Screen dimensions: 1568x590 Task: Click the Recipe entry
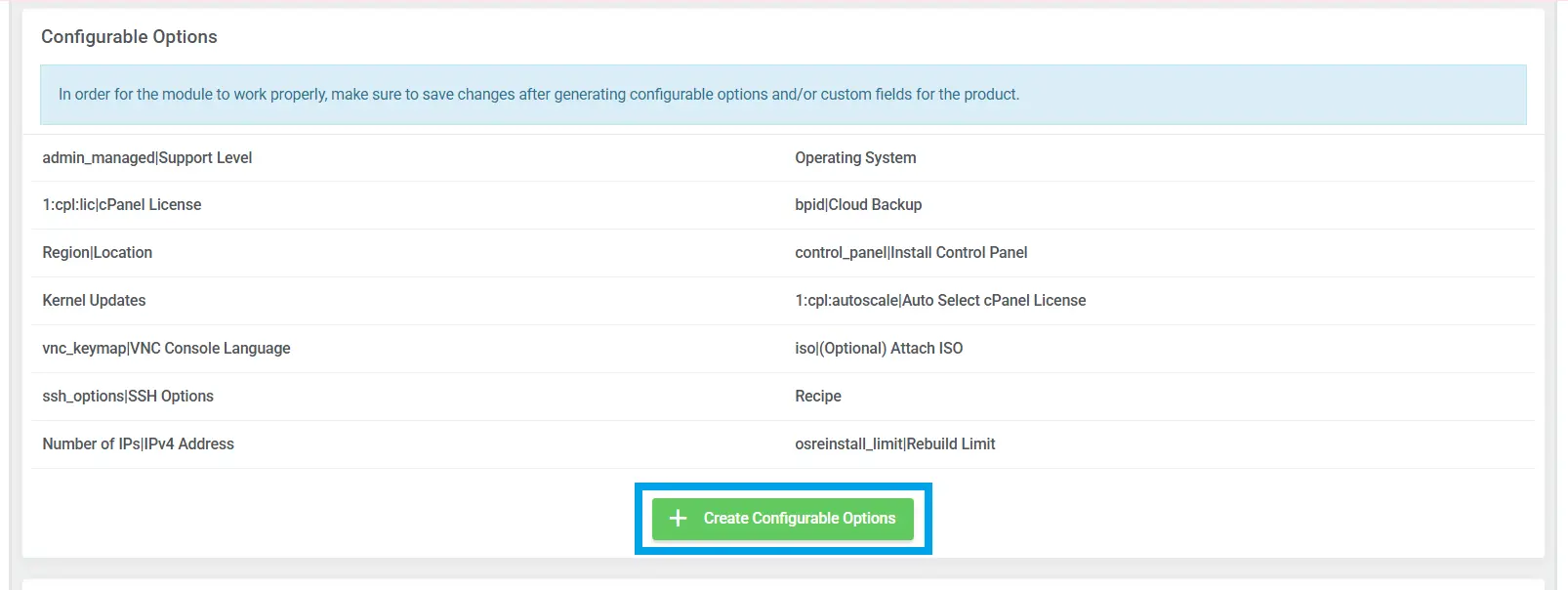coord(818,396)
